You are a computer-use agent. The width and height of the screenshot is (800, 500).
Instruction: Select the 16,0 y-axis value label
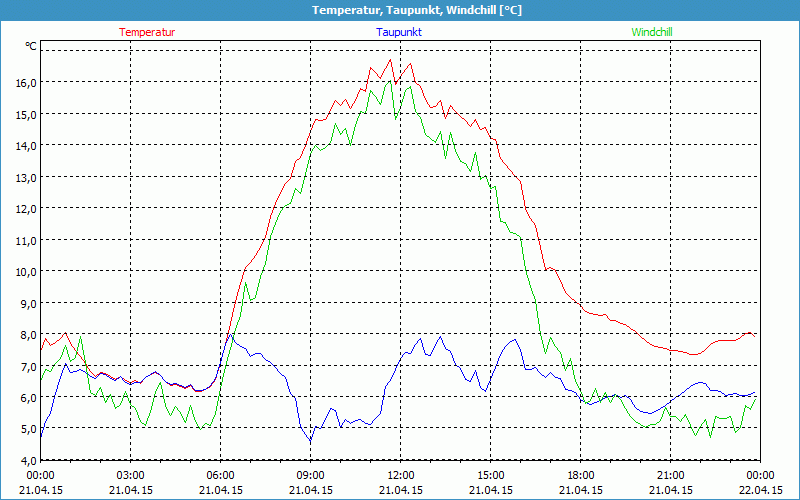24,82
